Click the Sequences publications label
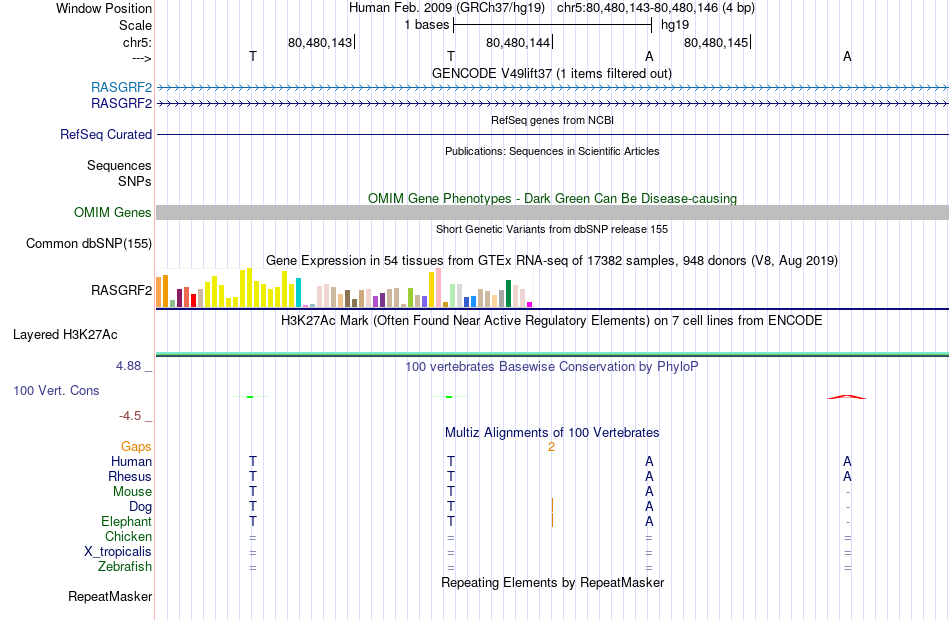This screenshot has width=950, height=620. coord(119,165)
